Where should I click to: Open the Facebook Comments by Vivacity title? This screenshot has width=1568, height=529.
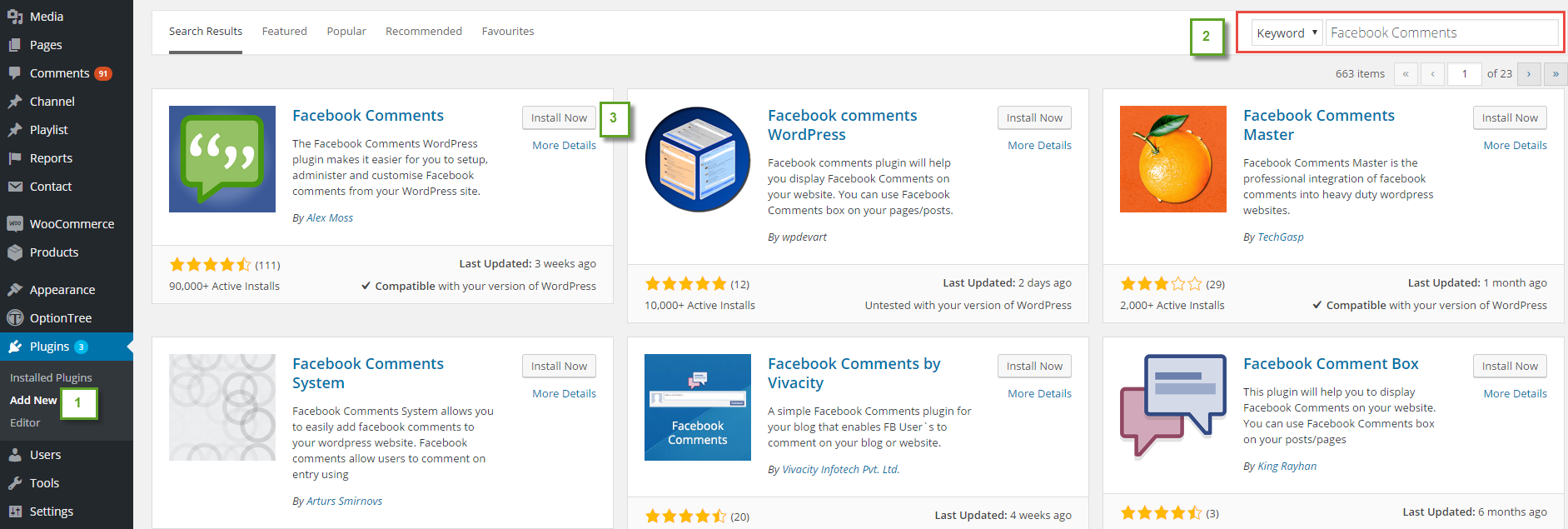click(854, 374)
